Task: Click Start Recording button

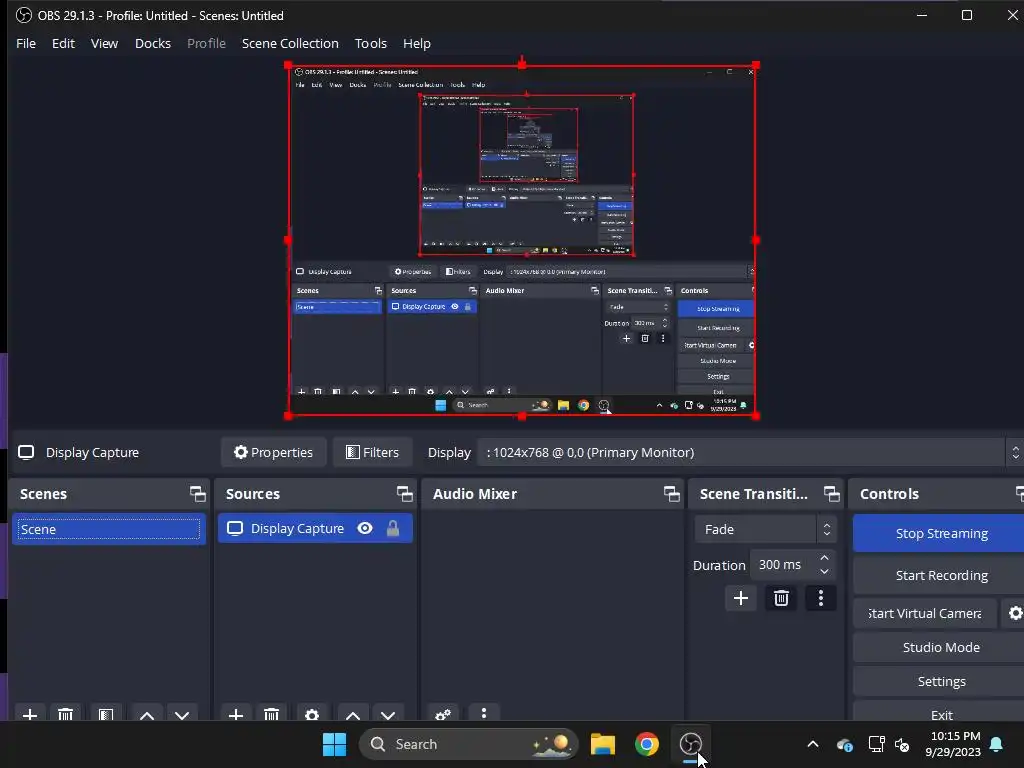Action: (x=940, y=575)
